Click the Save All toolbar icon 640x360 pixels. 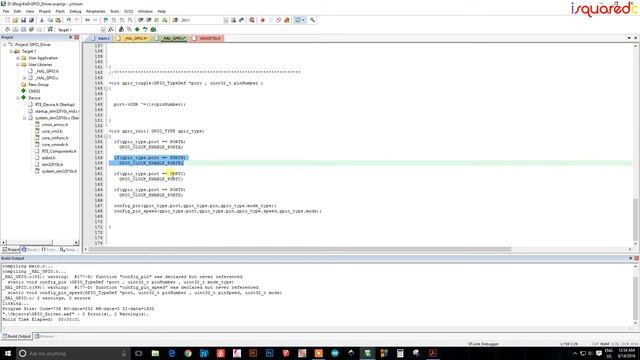31,20
